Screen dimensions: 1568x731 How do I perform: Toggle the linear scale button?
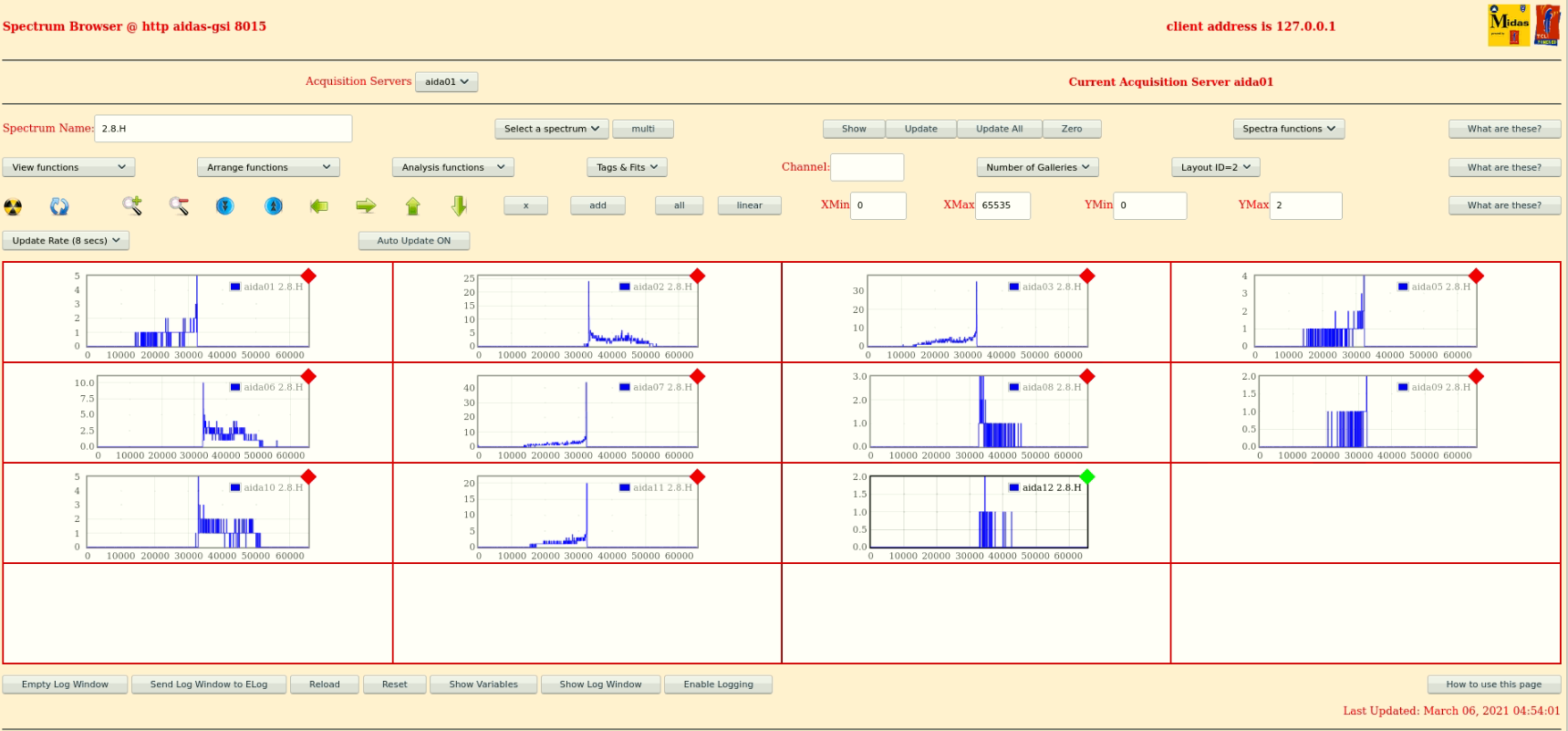tap(749, 206)
